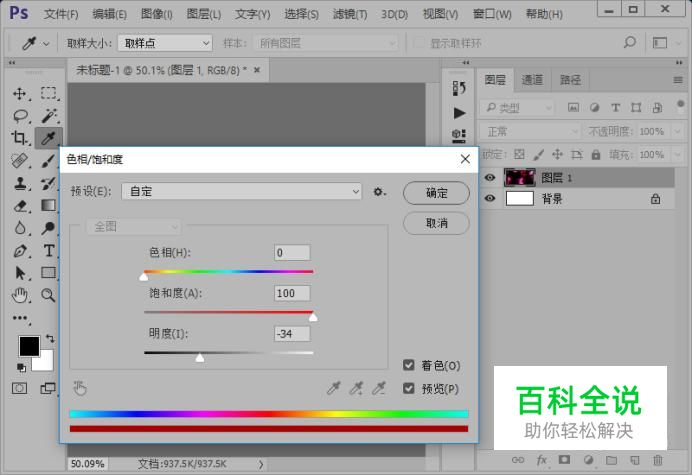Toggle layer filter on/off switch
Image resolution: width=692 pixels, height=475 pixels.
(680, 106)
